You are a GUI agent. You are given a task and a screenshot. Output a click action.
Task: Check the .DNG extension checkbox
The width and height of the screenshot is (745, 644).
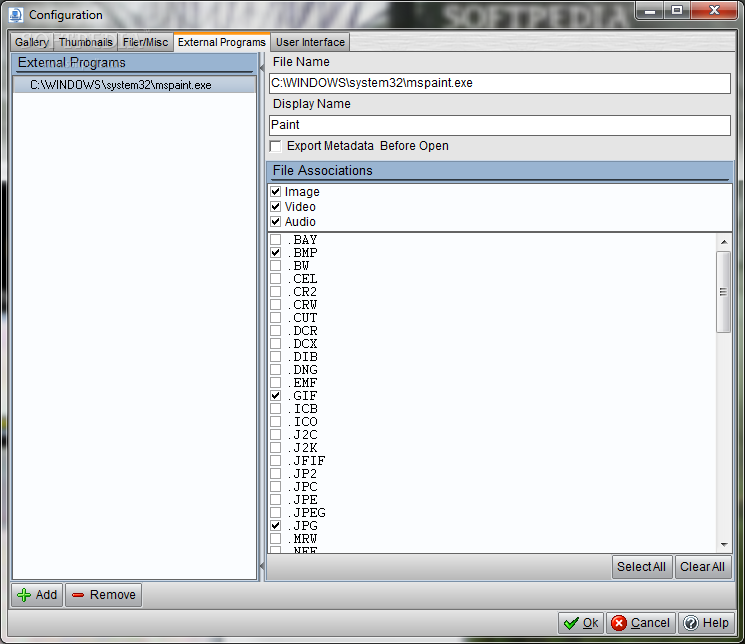pyautogui.click(x=276, y=369)
